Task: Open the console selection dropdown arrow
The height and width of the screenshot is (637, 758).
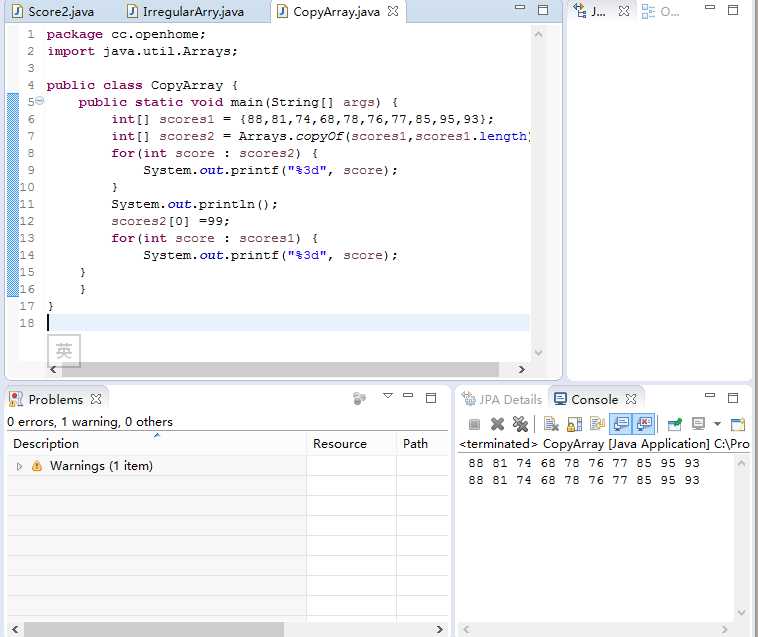Action: click(717, 424)
